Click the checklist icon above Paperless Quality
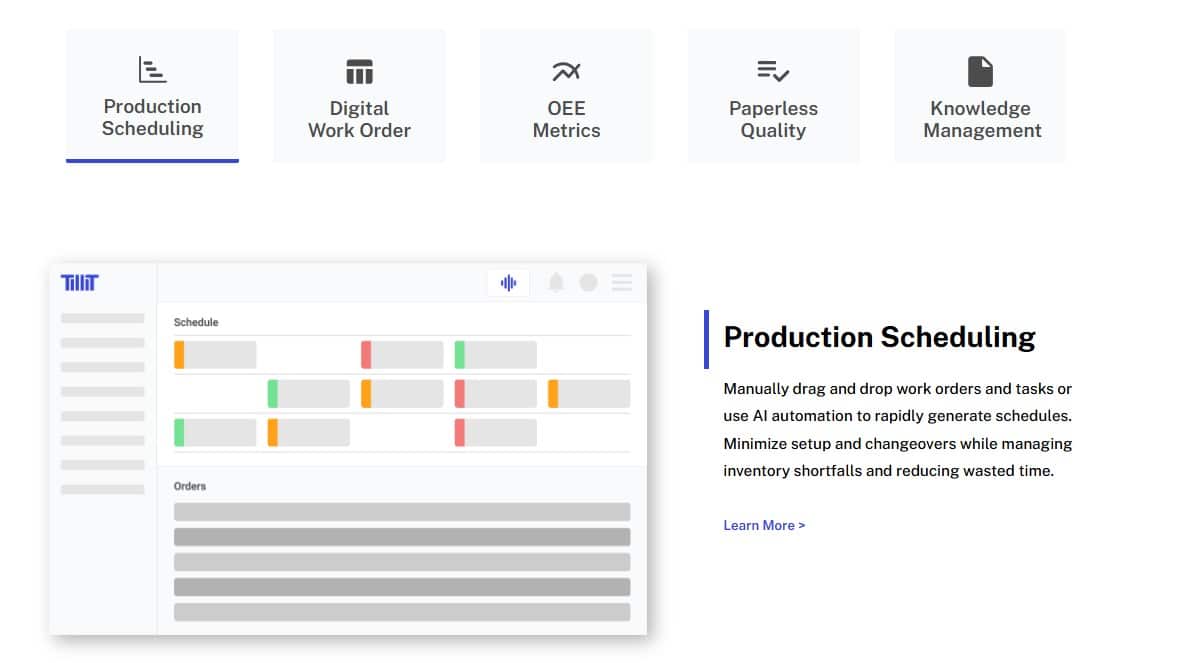This screenshot has width=1178, height=663. 773,71
